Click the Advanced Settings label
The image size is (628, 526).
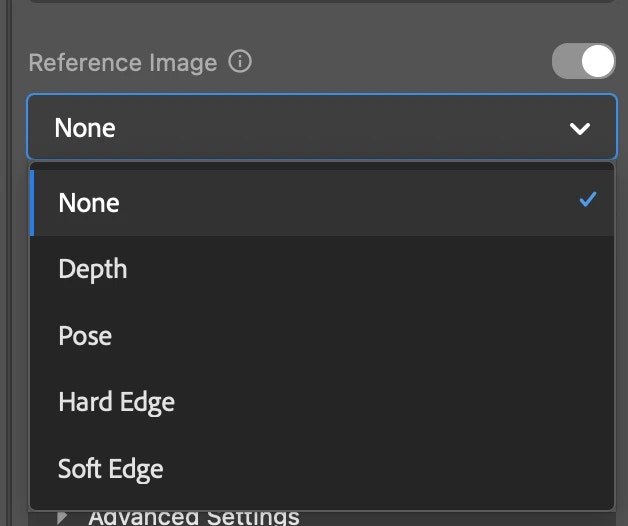[194, 517]
